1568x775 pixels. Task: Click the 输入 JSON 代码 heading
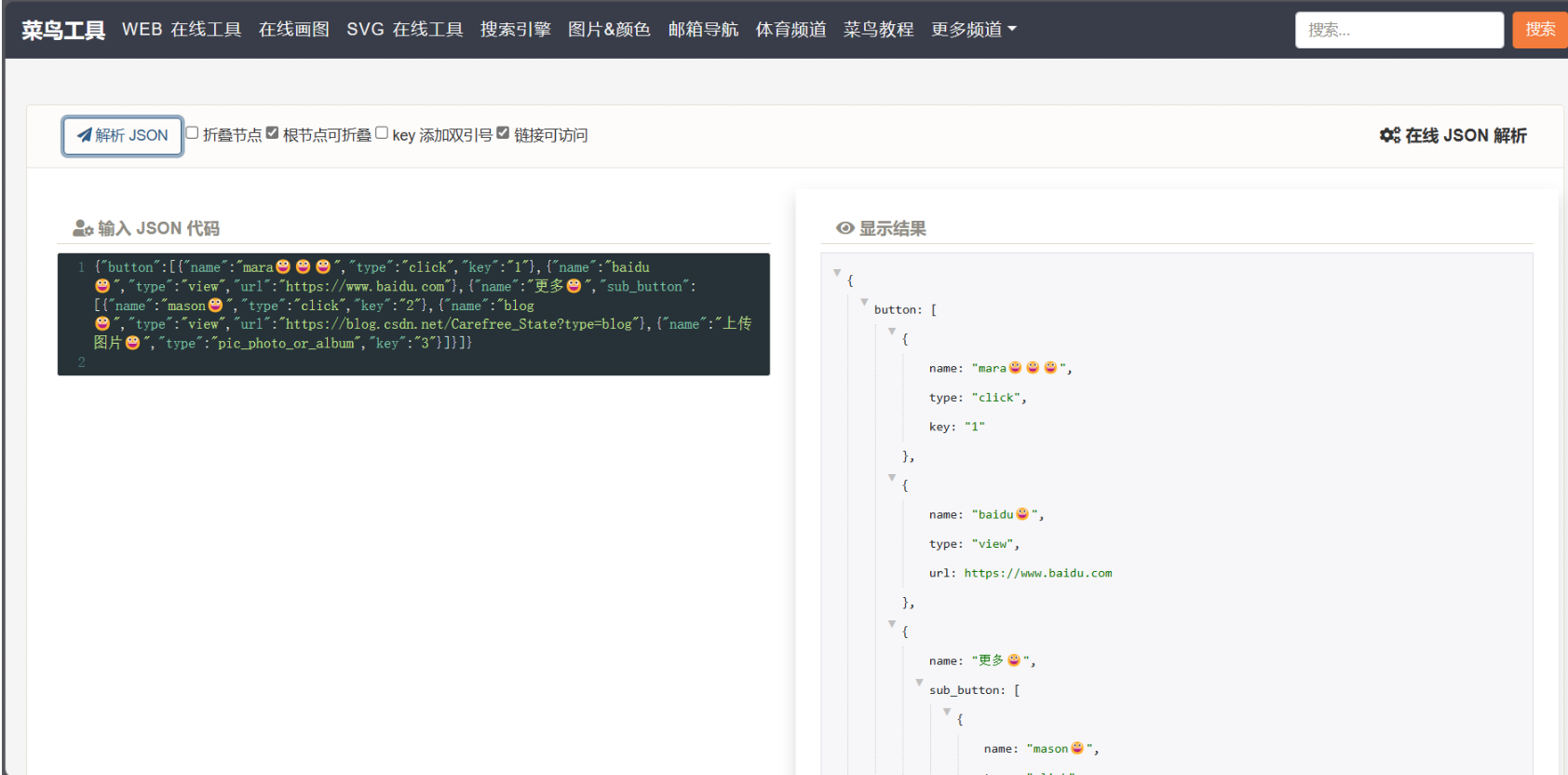(x=158, y=228)
